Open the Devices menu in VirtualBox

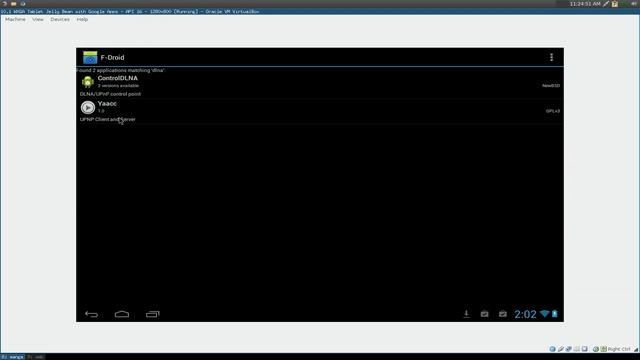pos(60,19)
